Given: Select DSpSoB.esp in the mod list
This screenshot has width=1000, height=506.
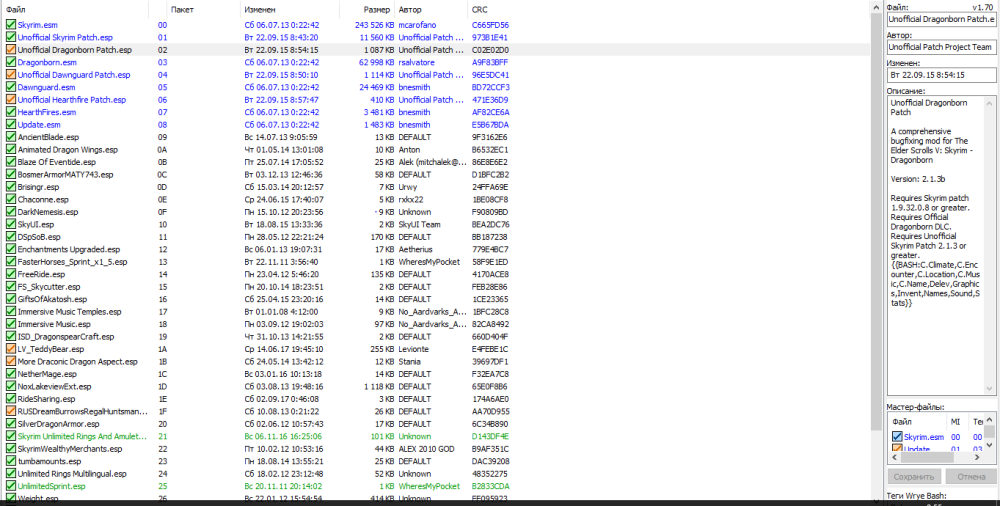Looking at the screenshot, I should 39,237.
